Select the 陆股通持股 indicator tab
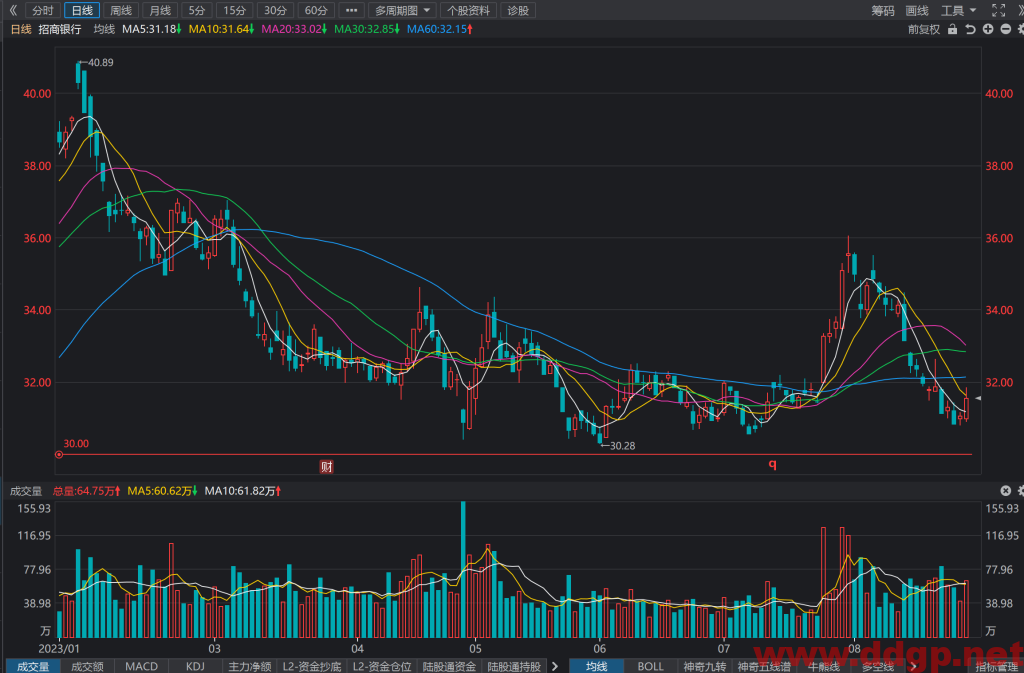Viewport: 1024px width, 673px height. [514, 666]
